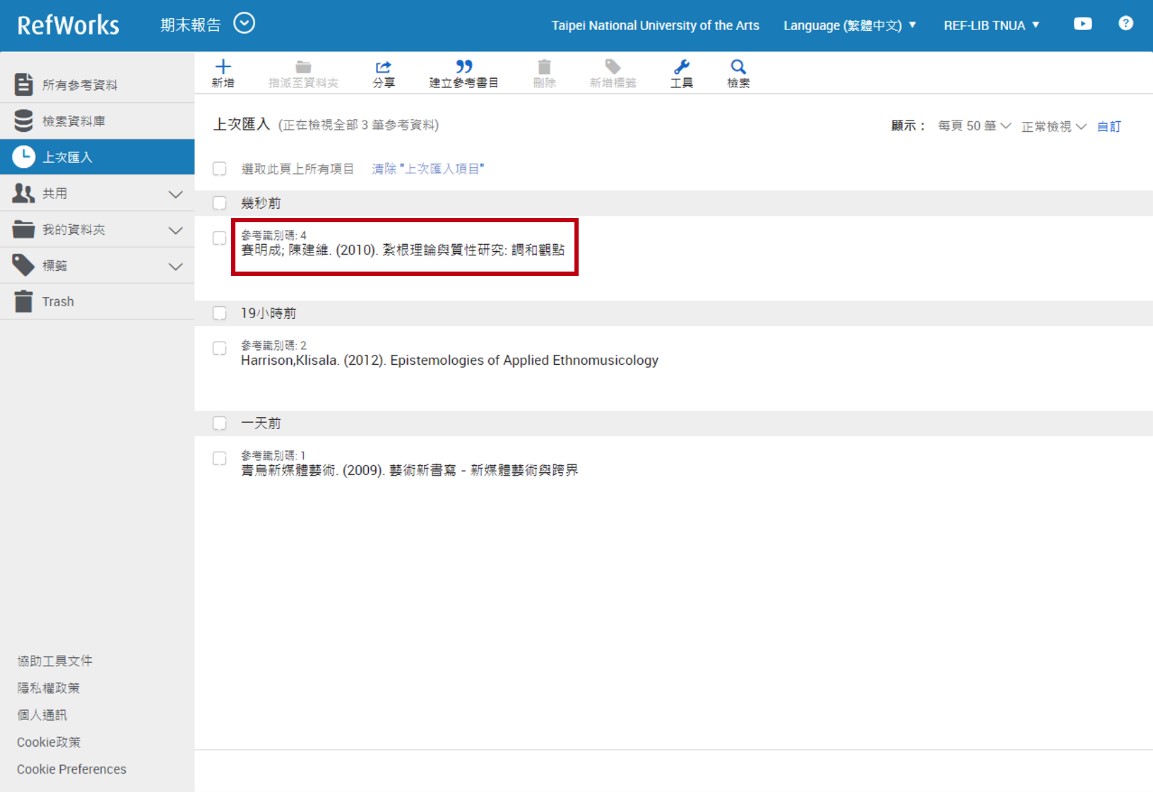Click the 清除"上次匯入項目" link
Viewport: 1153px width, 793px height.
428,169
